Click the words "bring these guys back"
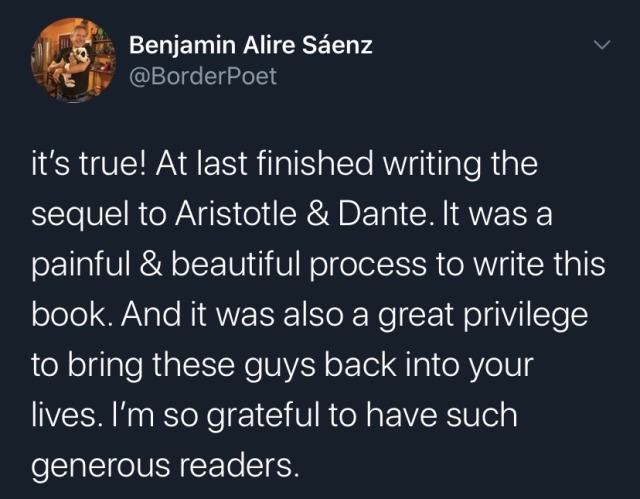Viewport: 640px width, 499px height. click(232, 366)
